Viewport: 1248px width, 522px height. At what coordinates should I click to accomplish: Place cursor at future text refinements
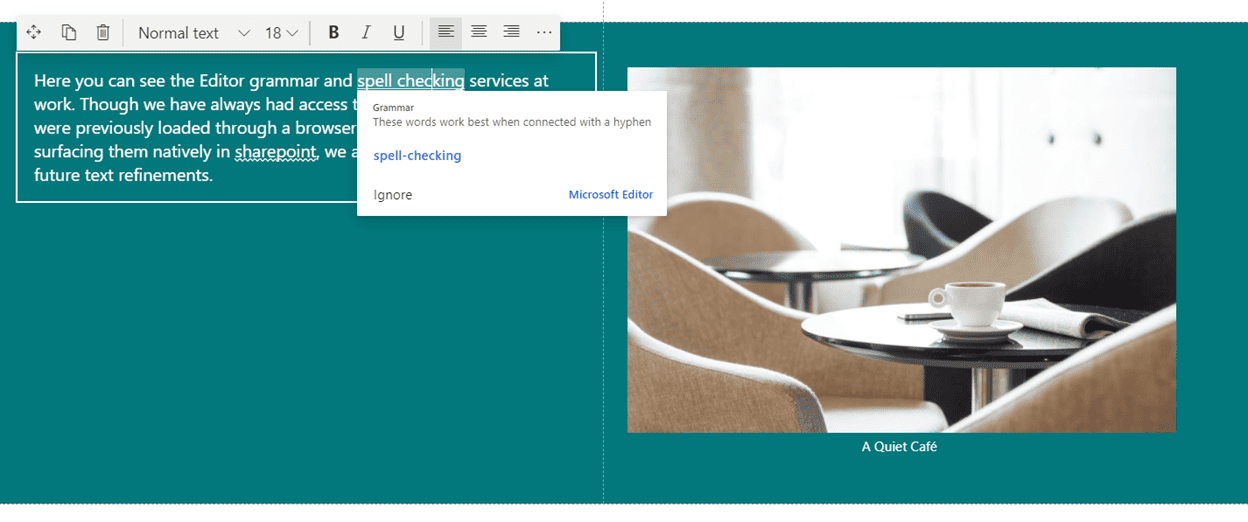(123, 176)
